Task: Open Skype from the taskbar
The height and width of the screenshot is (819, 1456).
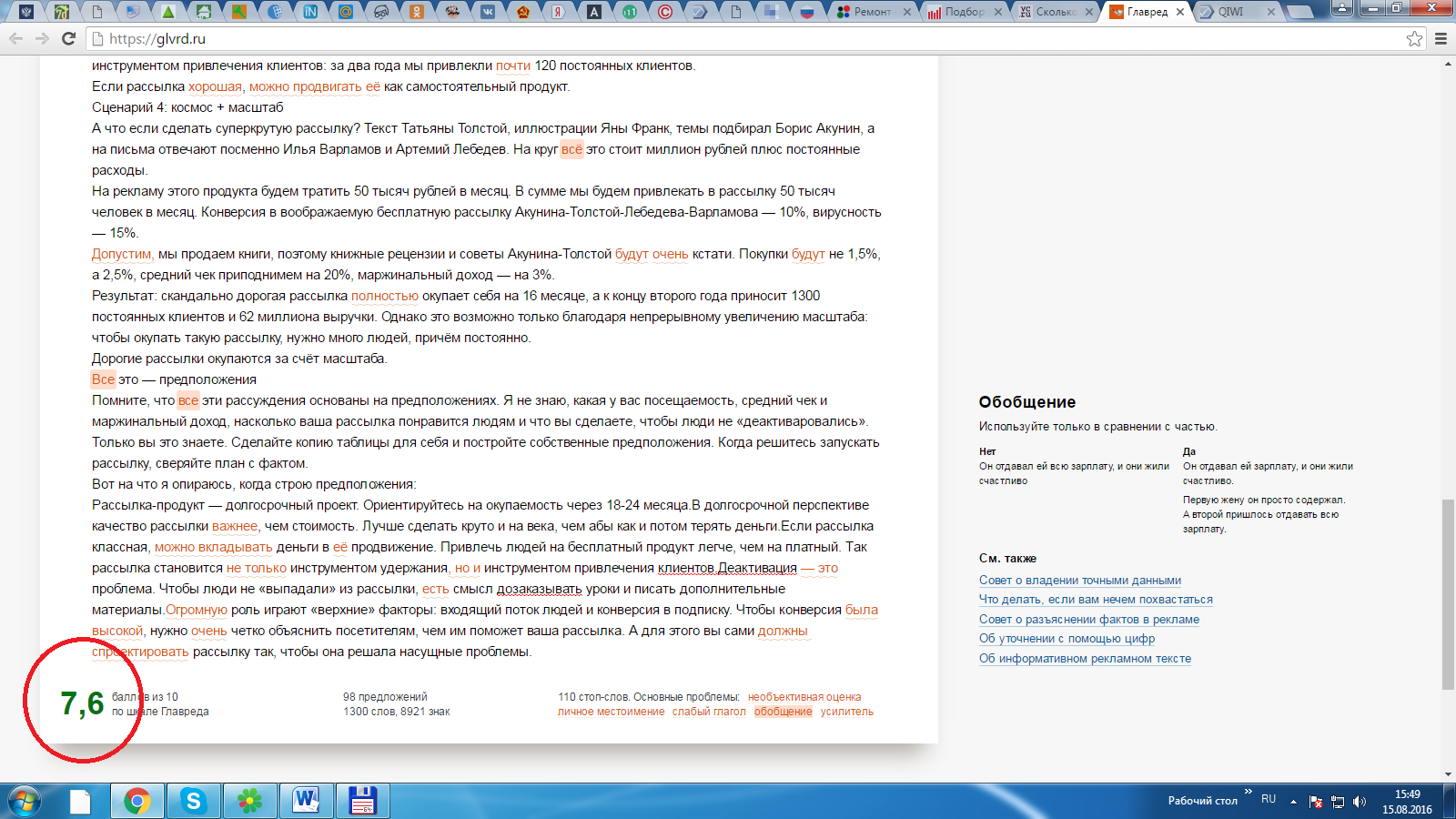Action: click(193, 801)
